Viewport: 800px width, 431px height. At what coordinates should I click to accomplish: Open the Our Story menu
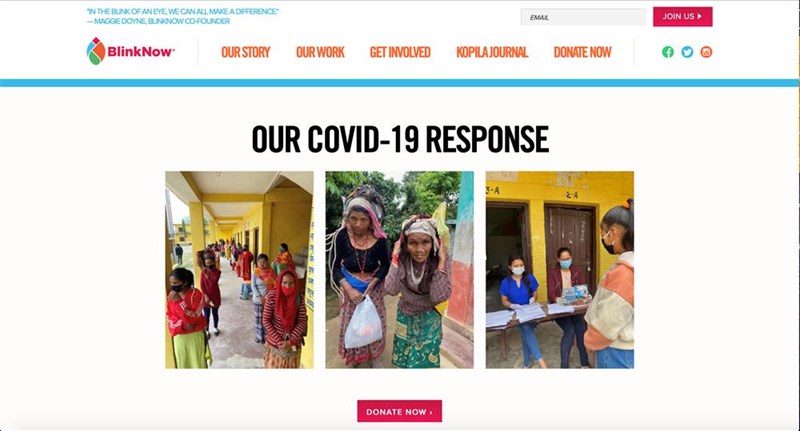pos(245,52)
